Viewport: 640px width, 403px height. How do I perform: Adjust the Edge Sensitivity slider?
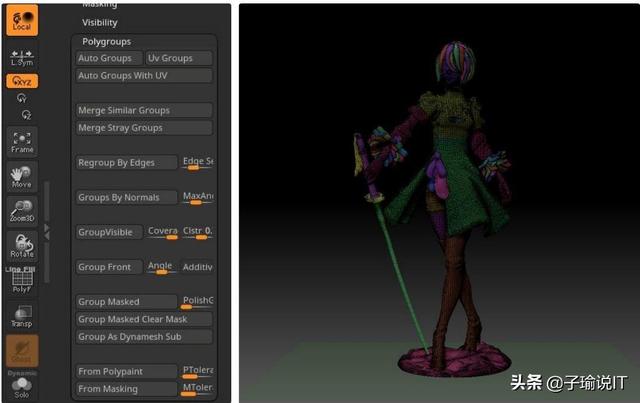coord(198,163)
